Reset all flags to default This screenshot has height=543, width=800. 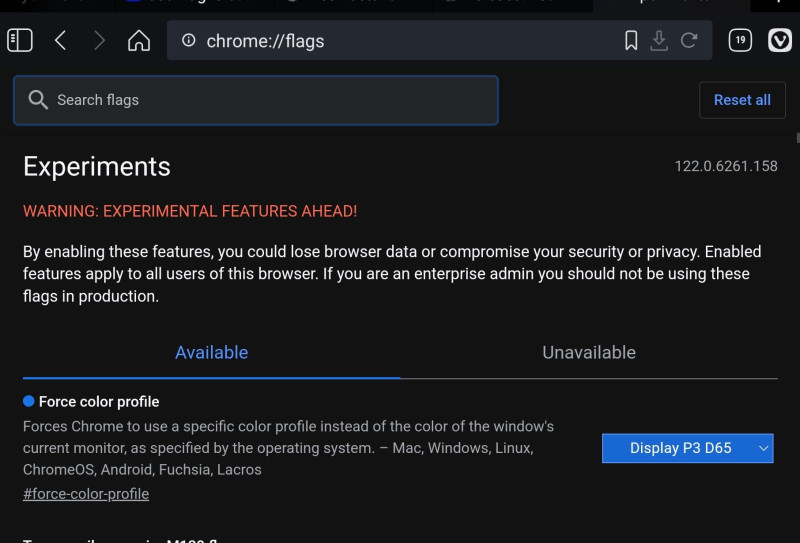pyautogui.click(x=742, y=100)
